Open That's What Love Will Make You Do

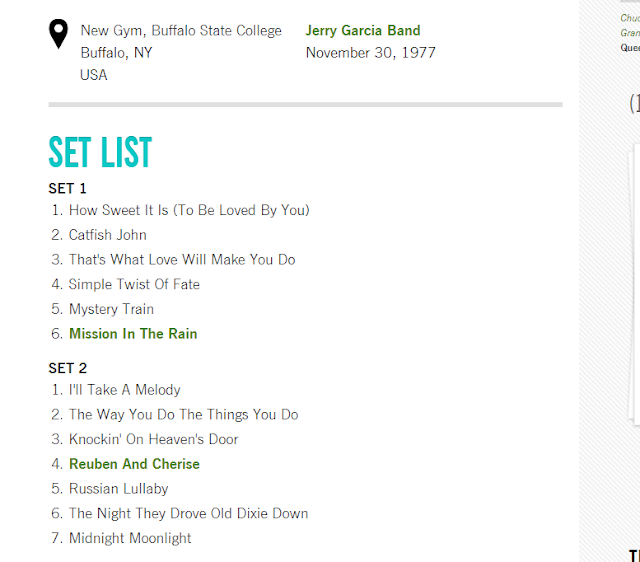(x=182, y=259)
